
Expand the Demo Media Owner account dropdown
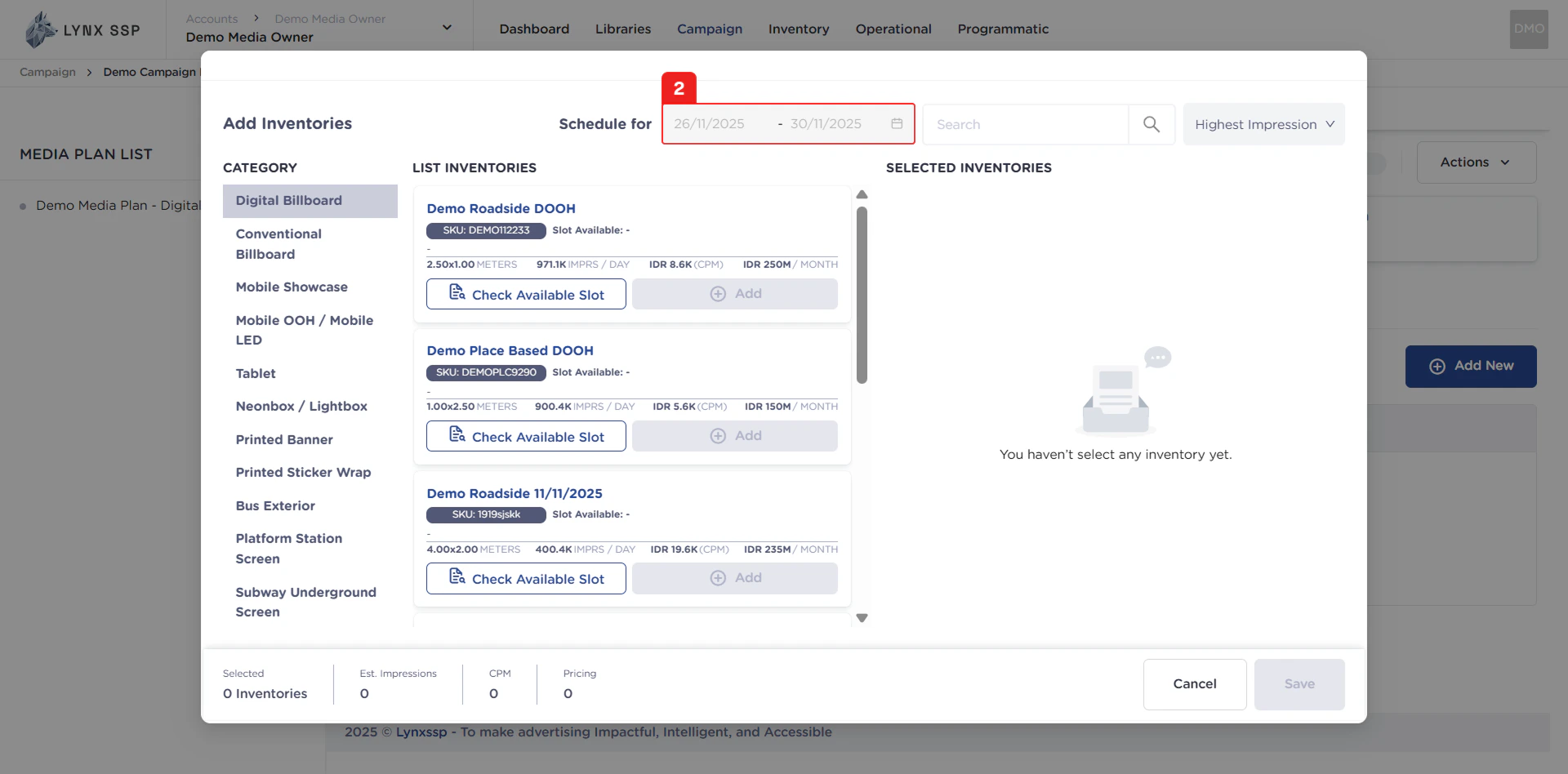coord(447,28)
